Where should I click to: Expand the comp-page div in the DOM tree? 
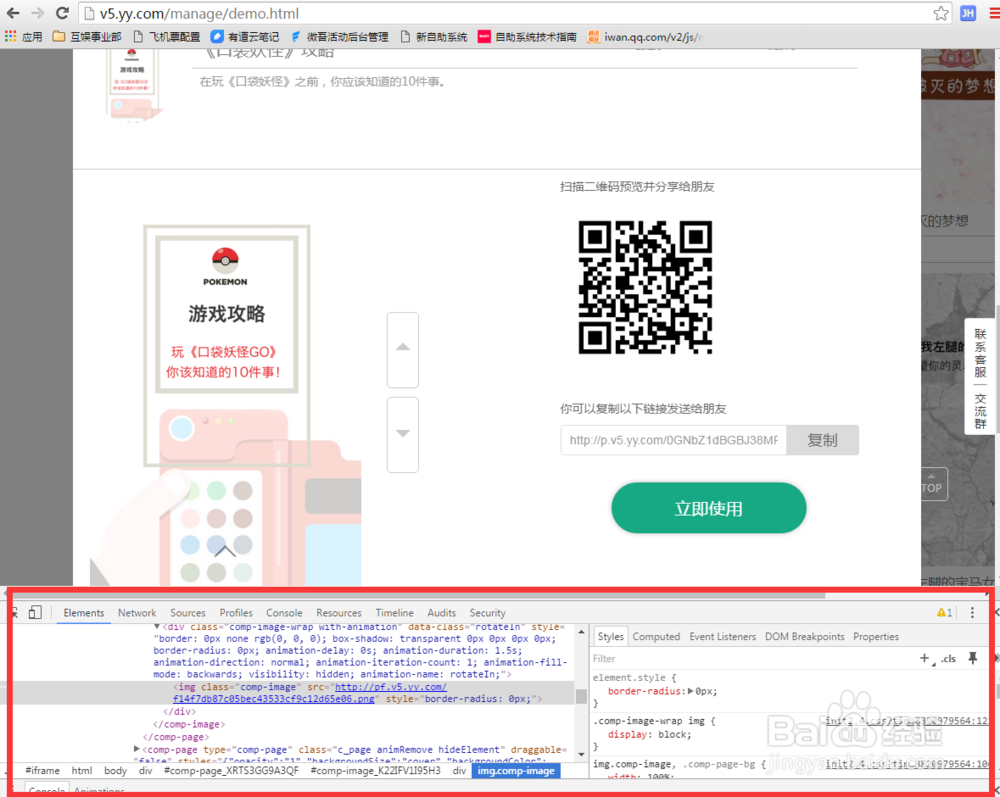[x=138, y=749]
